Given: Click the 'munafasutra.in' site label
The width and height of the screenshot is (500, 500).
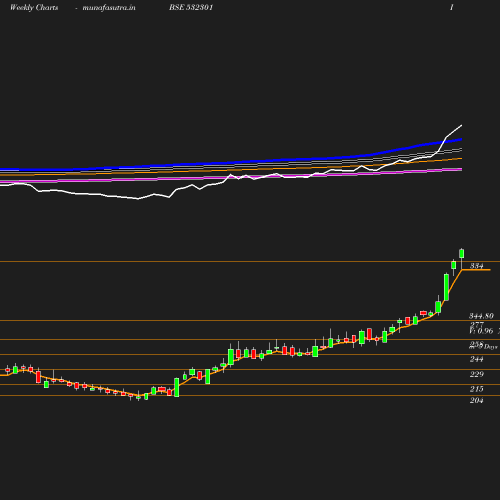Looking at the screenshot, I should point(109,7).
